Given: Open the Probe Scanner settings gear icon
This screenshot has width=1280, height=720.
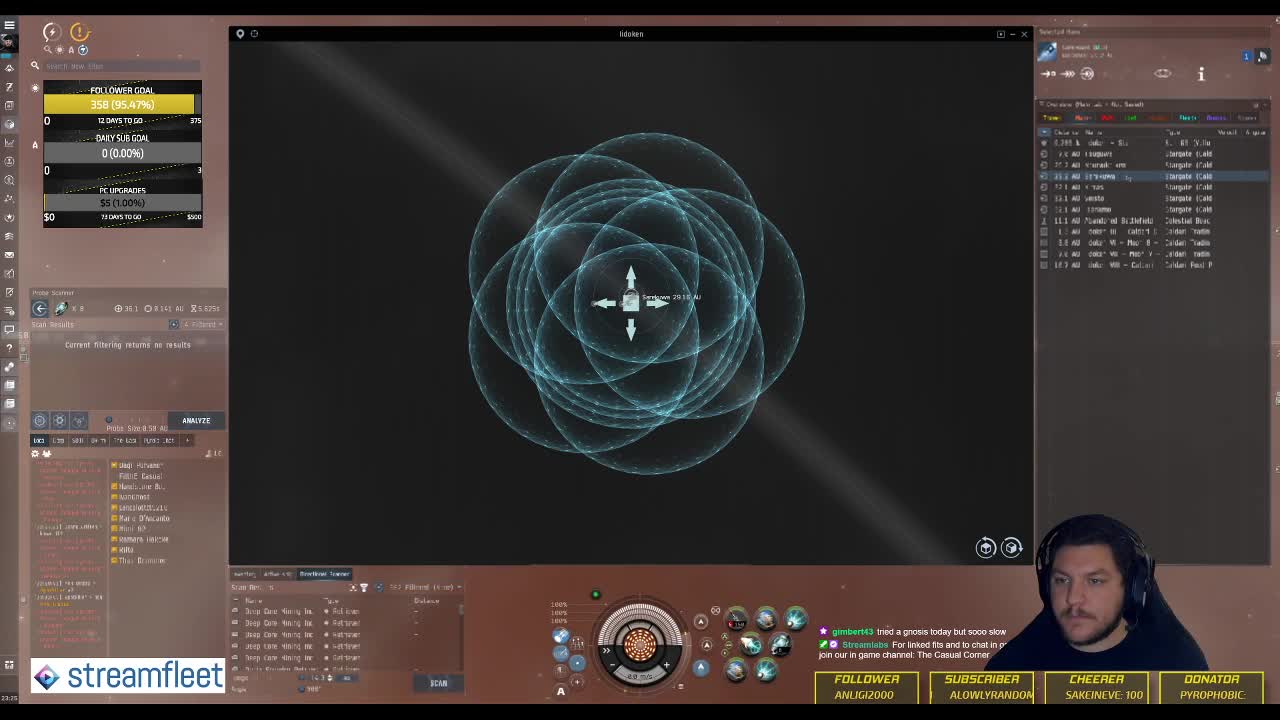Looking at the screenshot, I should coord(174,324).
